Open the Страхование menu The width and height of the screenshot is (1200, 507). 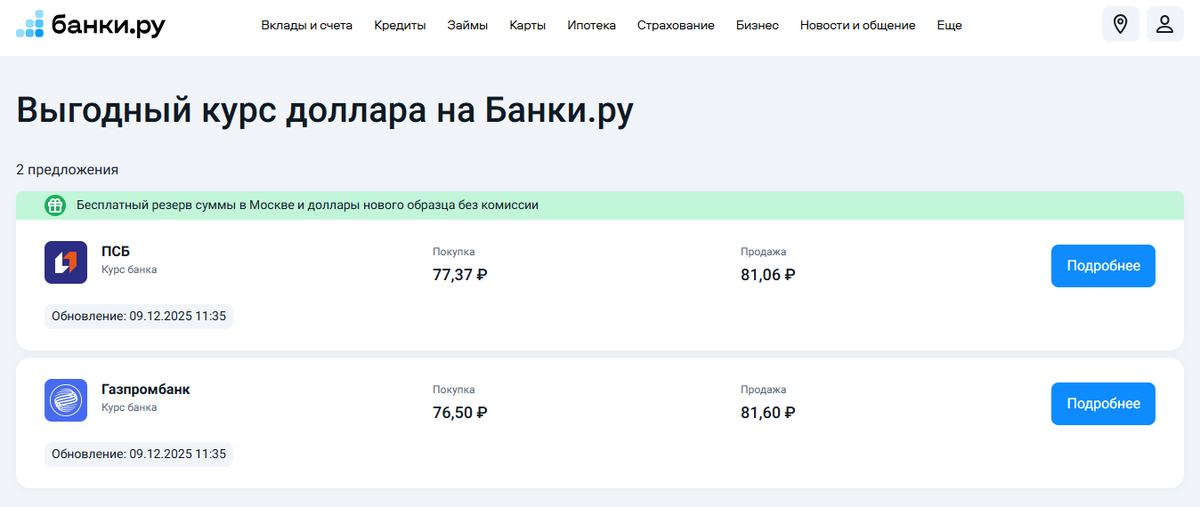(676, 25)
